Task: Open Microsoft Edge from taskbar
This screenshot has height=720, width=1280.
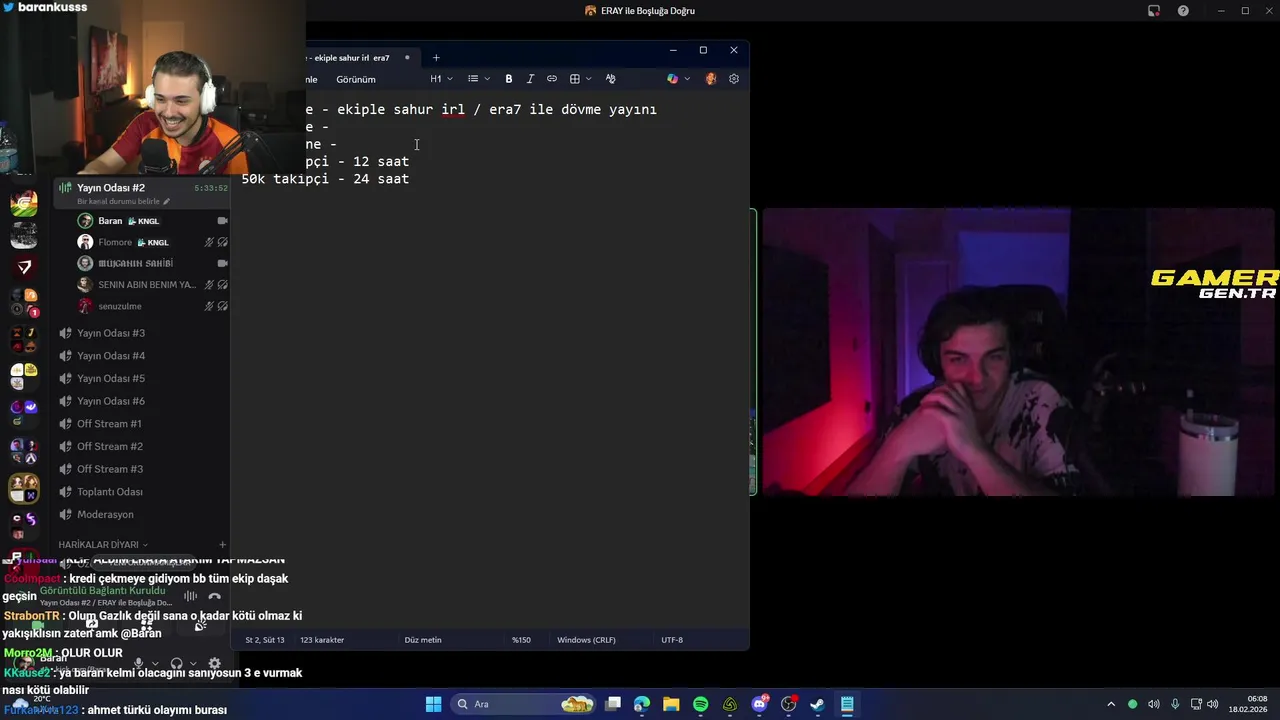Action: tap(642, 704)
